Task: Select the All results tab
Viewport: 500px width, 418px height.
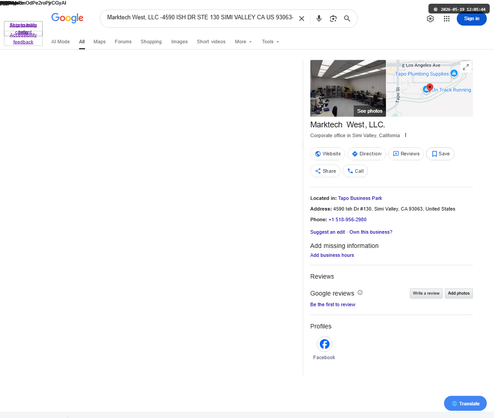Action: pyautogui.click(x=82, y=42)
